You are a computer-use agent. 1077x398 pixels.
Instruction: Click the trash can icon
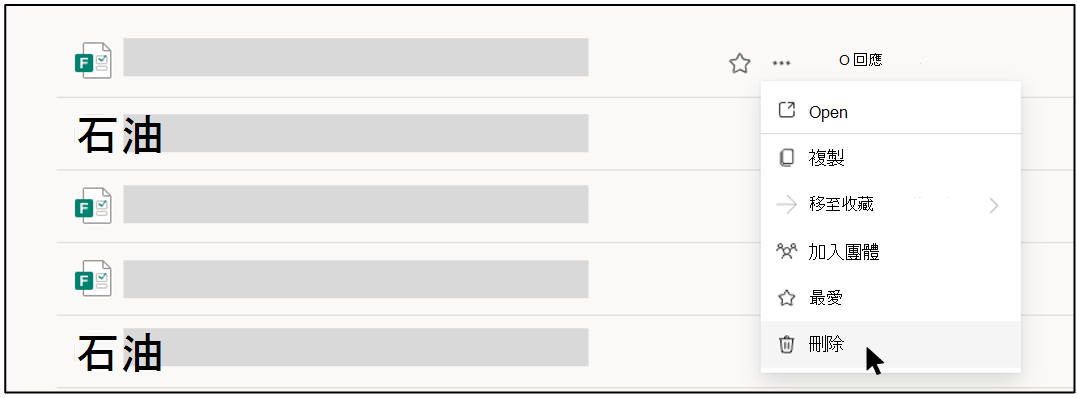click(786, 344)
